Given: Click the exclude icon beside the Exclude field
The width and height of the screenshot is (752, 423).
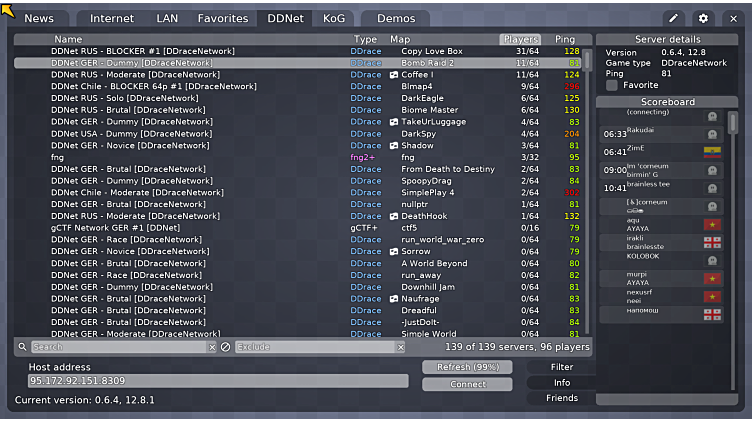Looking at the screenshot, I should click(225, 347).
